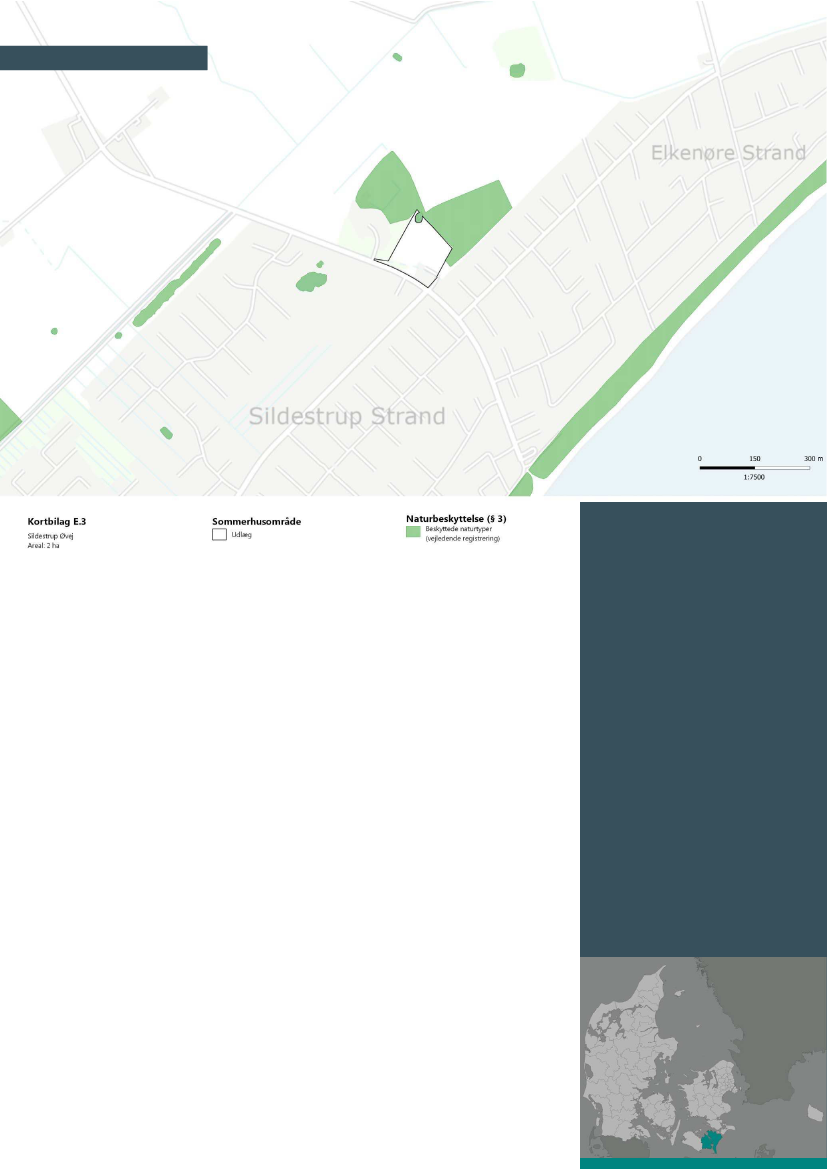This screenshot has height=1169, width=827.
Task: Select the Sildestrup Strand map label
Action: click(346, 416)
